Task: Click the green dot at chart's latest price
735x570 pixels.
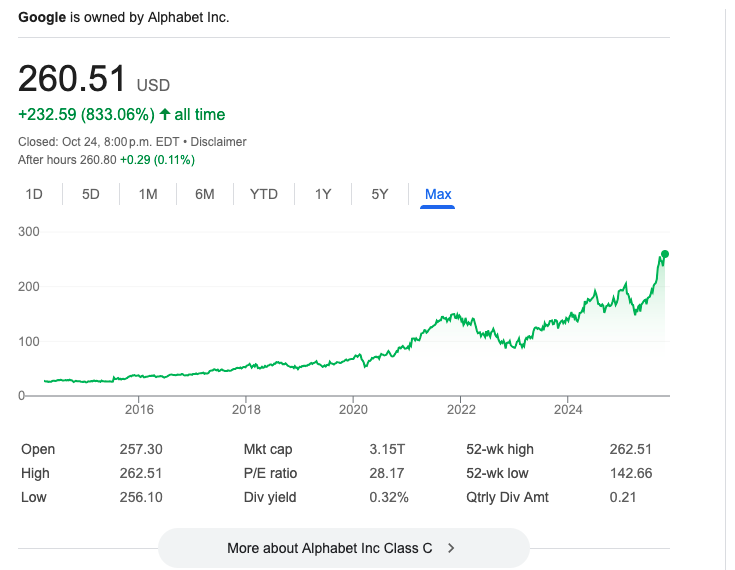Action: click(x=665, y=254)
